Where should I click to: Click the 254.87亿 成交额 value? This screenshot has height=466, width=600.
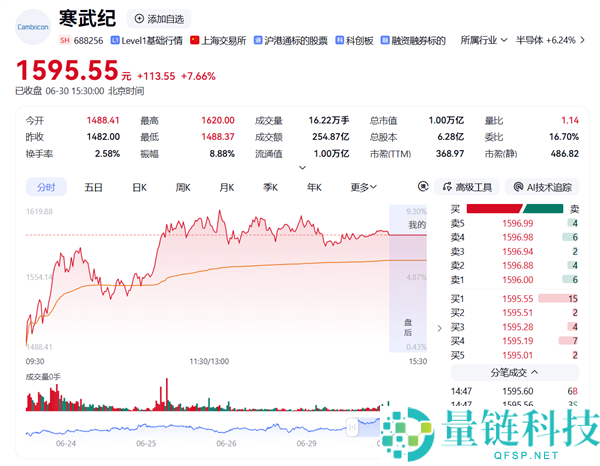pos(331,137)
